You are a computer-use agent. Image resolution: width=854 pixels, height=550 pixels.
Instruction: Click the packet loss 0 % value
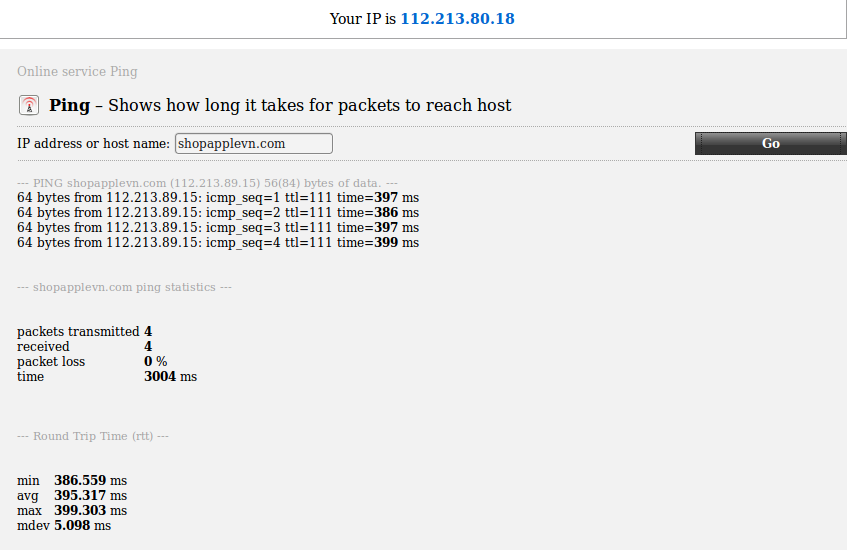[x=156, y=362]
